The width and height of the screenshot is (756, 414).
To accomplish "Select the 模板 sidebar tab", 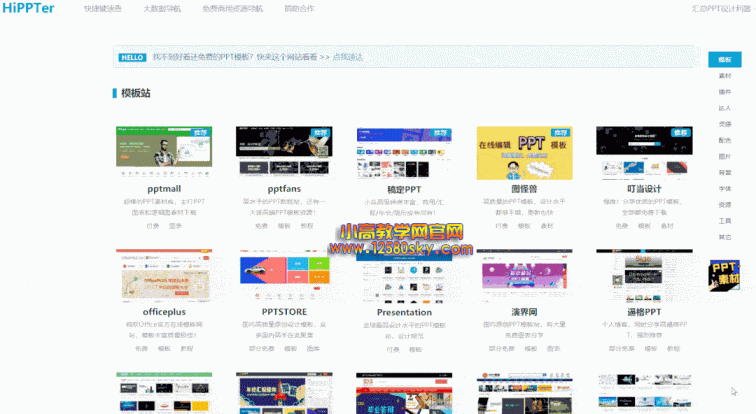I will 725,60.
